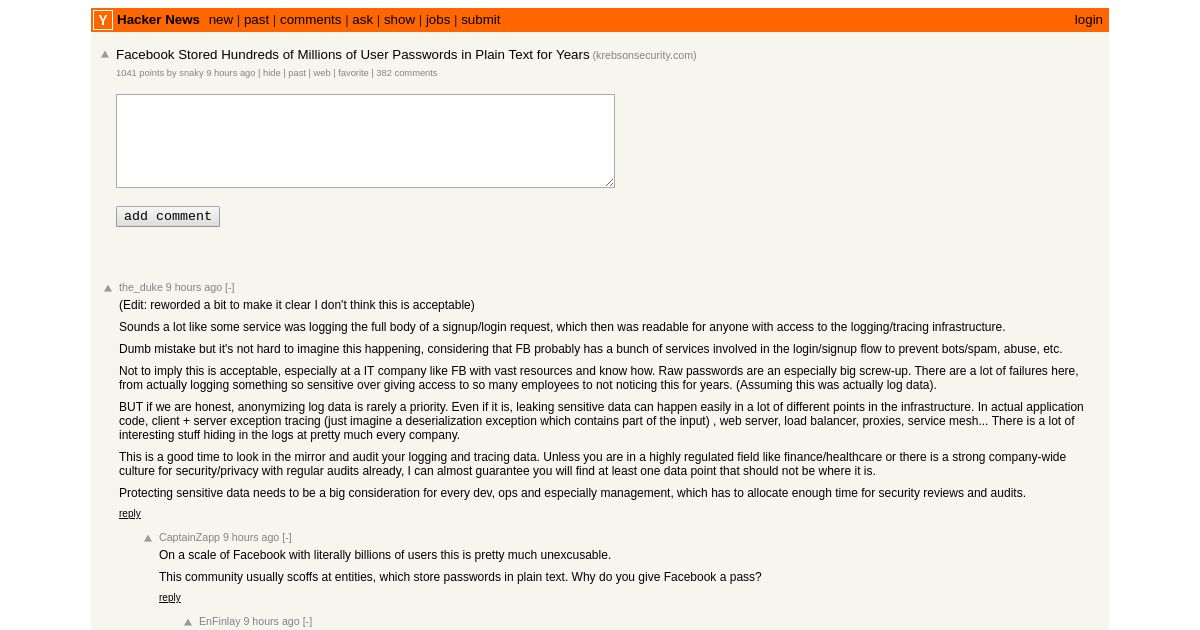Collapse the_duke's comment thread

click(230, 287)
